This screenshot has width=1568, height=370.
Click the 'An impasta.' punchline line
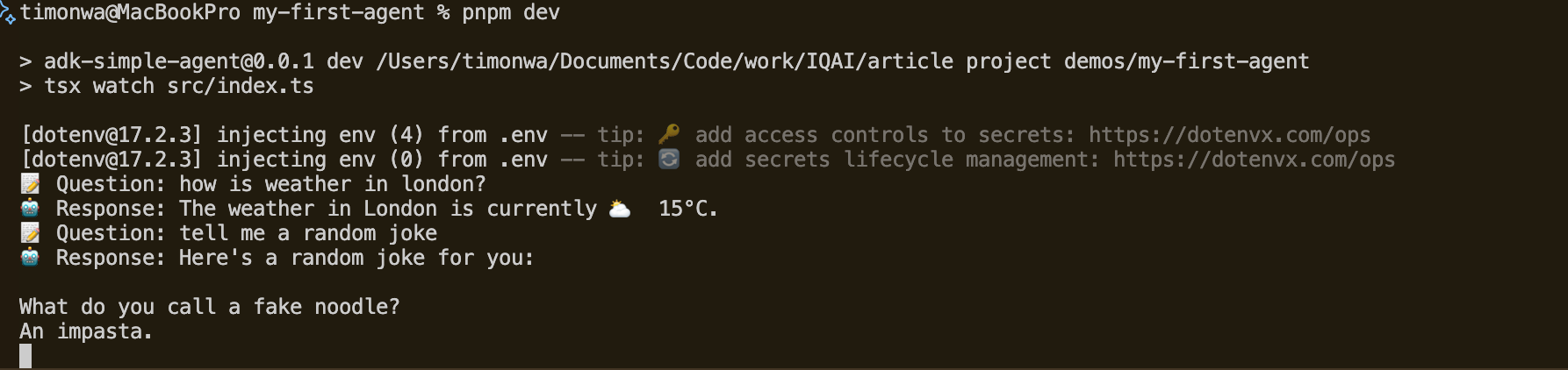click(x=86, y=331)
